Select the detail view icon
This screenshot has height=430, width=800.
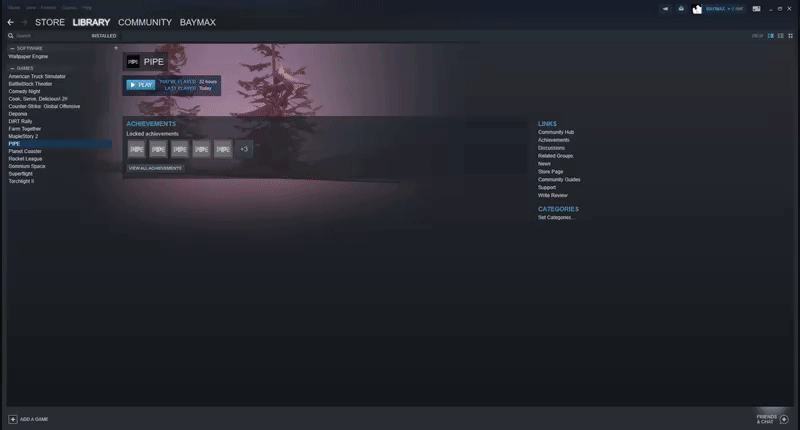coord(770,36)
